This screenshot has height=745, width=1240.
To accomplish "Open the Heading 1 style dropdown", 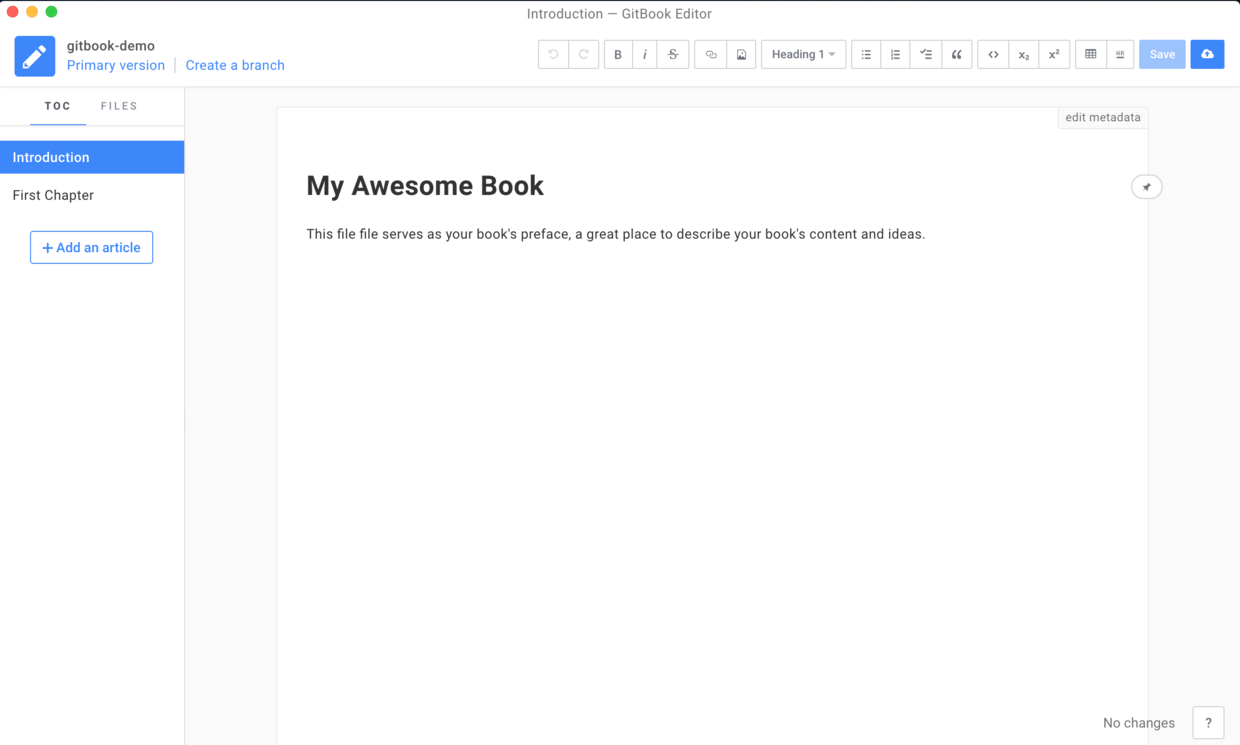I will pyautogui.click(x=803, y=54).
